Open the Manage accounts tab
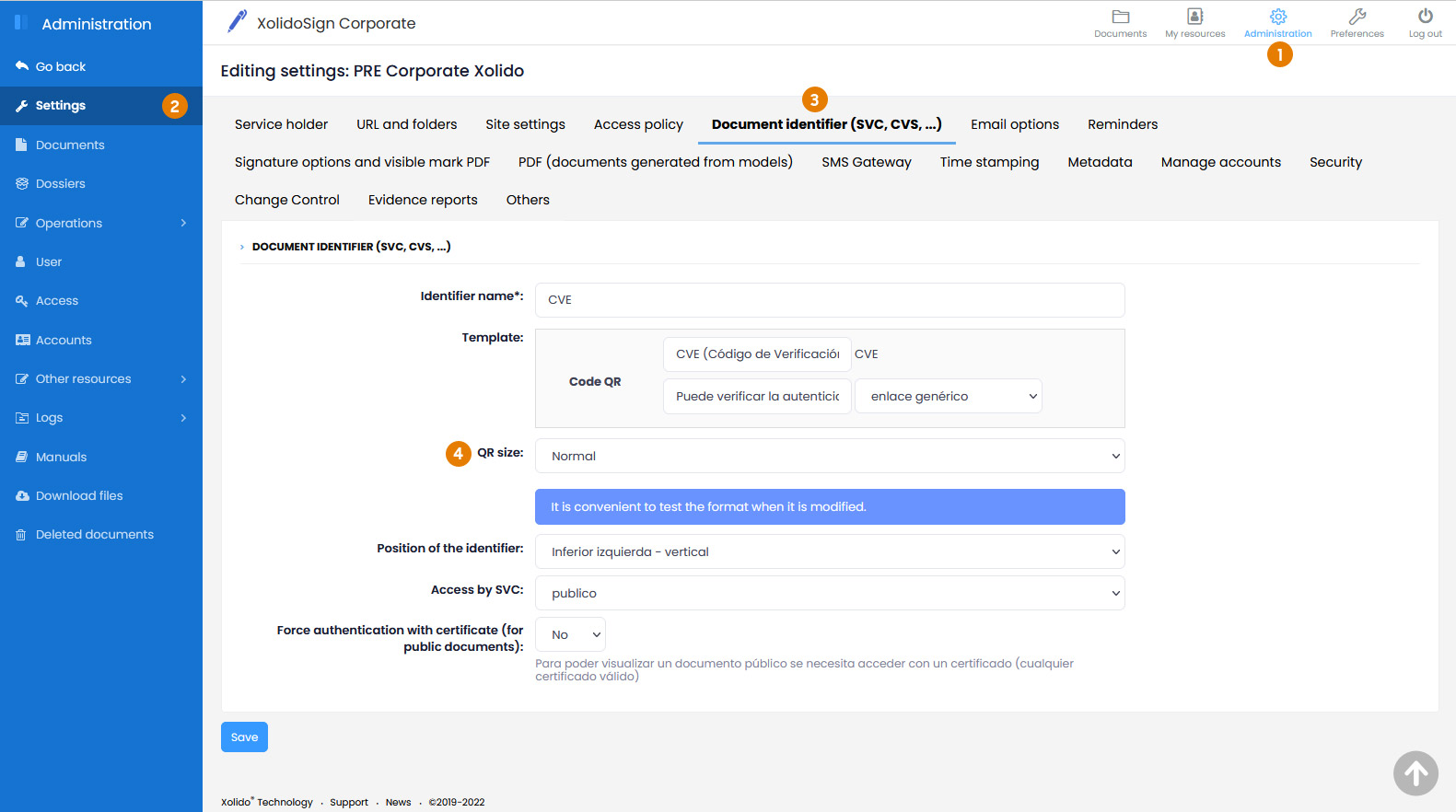This screenshot has height=812, width=1456. (x=1221, y=162)
